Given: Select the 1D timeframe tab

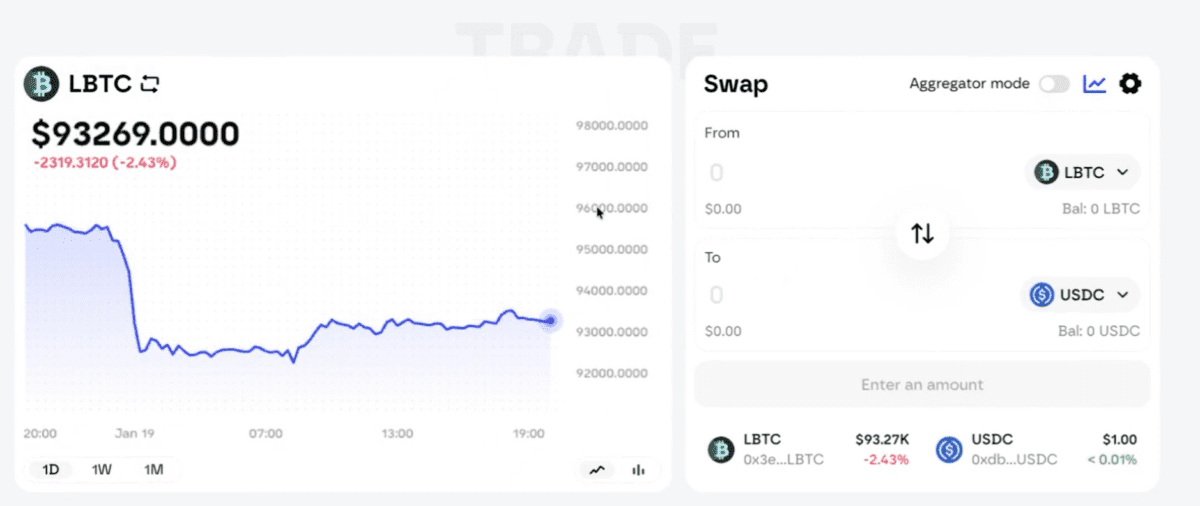Looking at the screenshot, I should click(x=50, y=470).
